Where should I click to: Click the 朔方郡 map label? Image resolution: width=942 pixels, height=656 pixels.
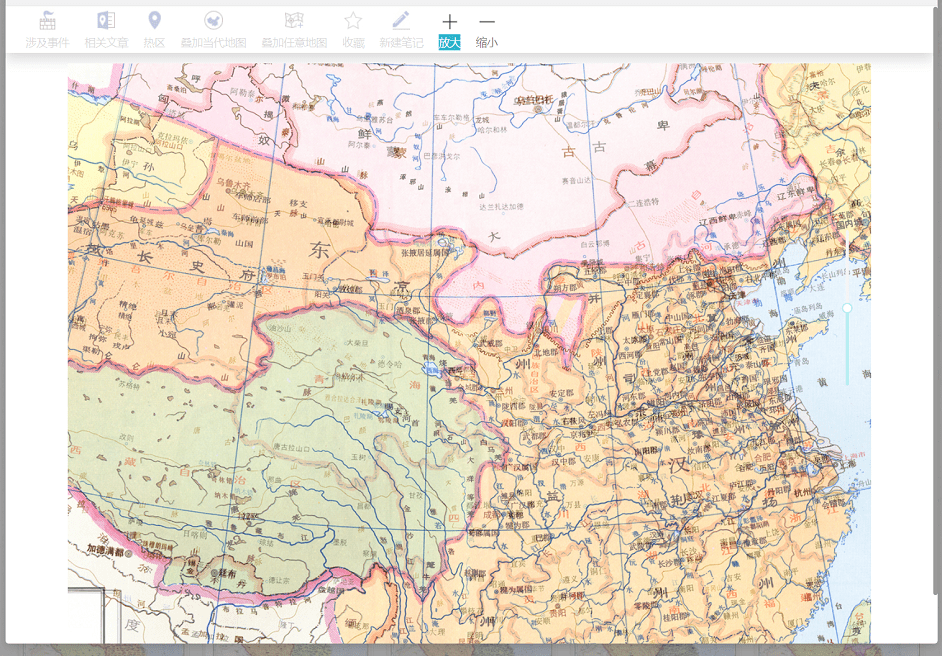tap(565, 288)
